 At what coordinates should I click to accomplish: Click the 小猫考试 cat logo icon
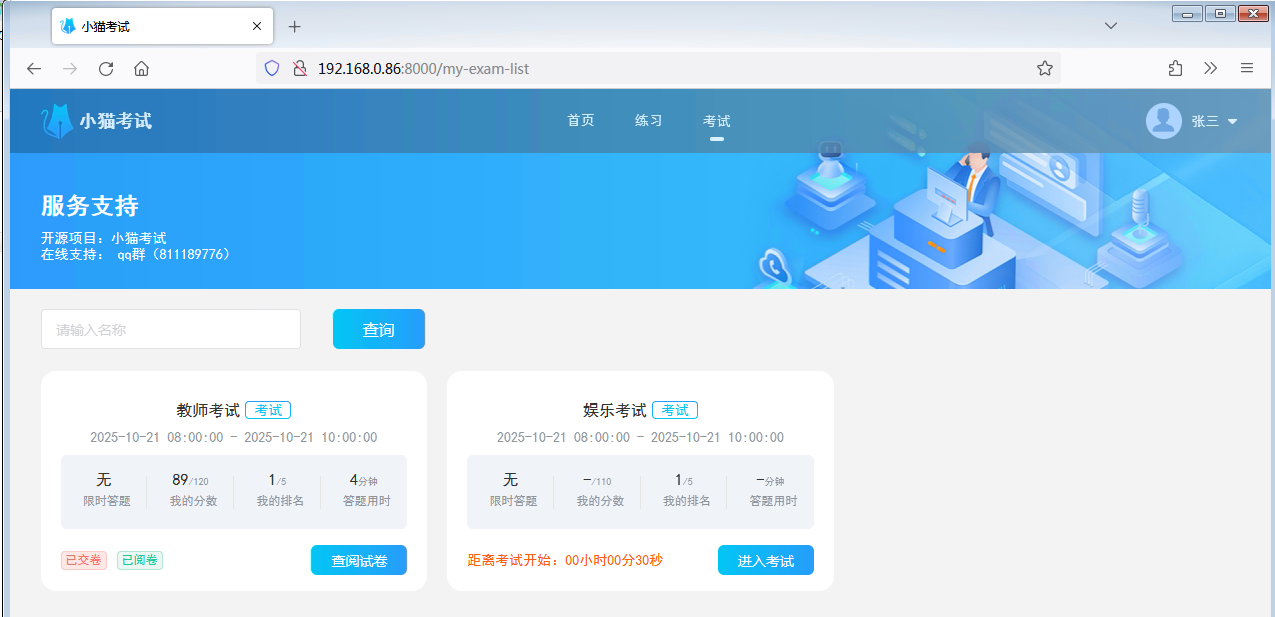click(56, 121)
